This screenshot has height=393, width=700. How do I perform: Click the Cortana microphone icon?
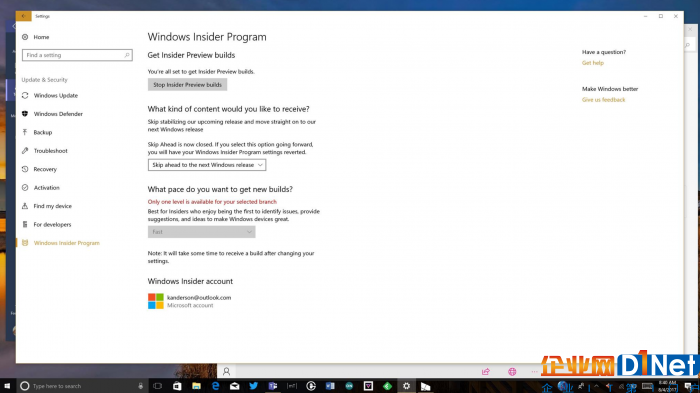pos(141,386)
